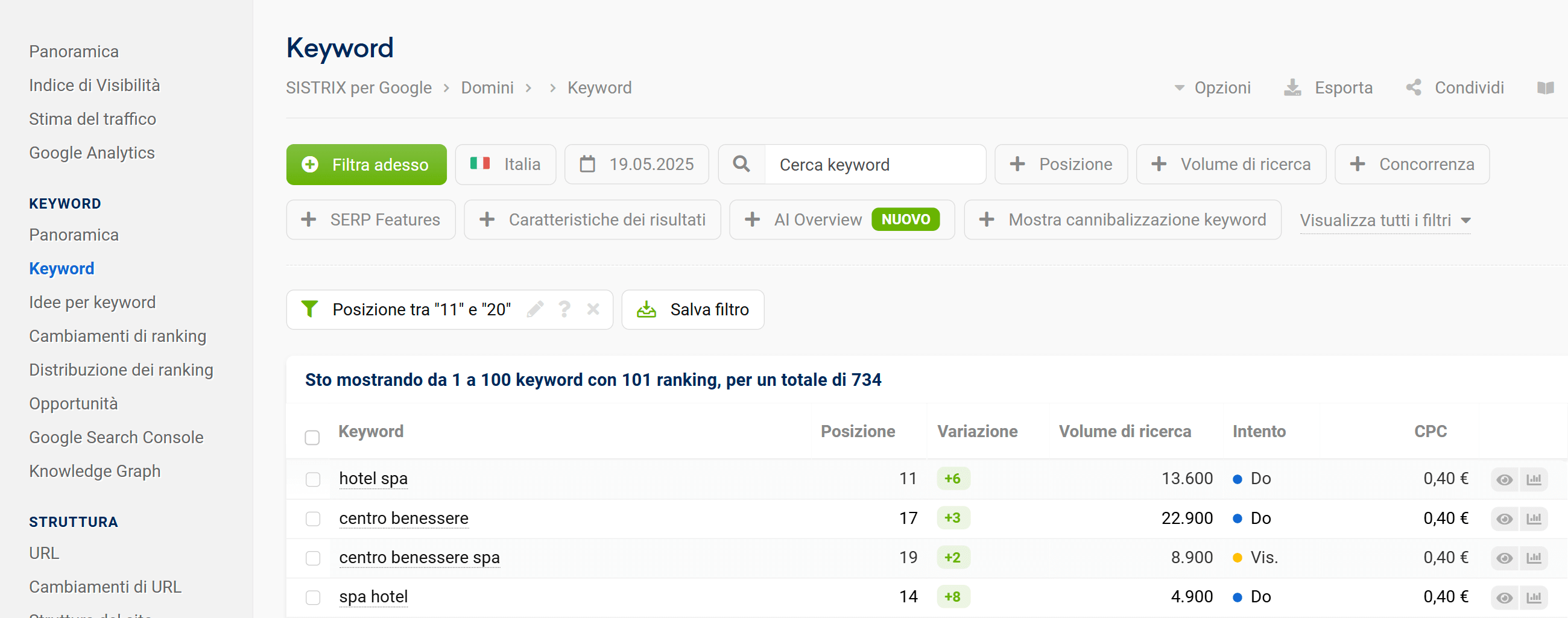Click the Filtra adesso button

(x=367, y=164)
